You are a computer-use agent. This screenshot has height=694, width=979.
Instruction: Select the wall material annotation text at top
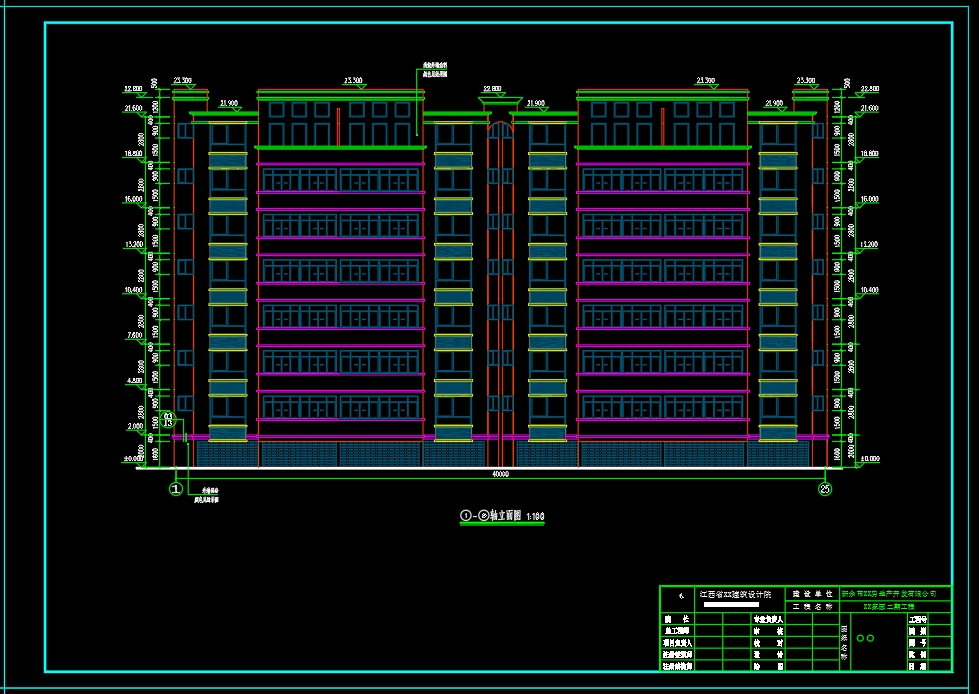[x=435, y=69]
